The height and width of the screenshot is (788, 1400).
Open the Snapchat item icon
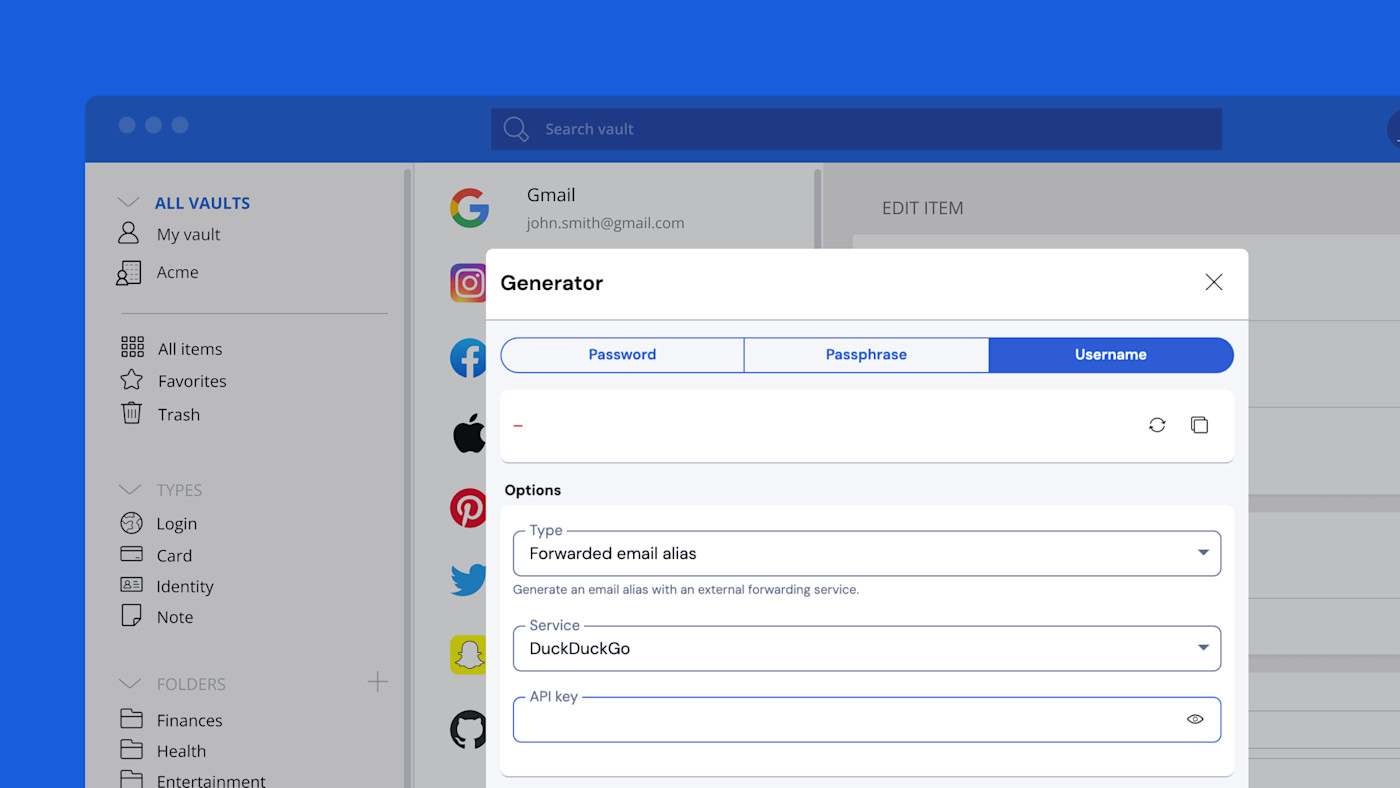click(x=468, y=655)
